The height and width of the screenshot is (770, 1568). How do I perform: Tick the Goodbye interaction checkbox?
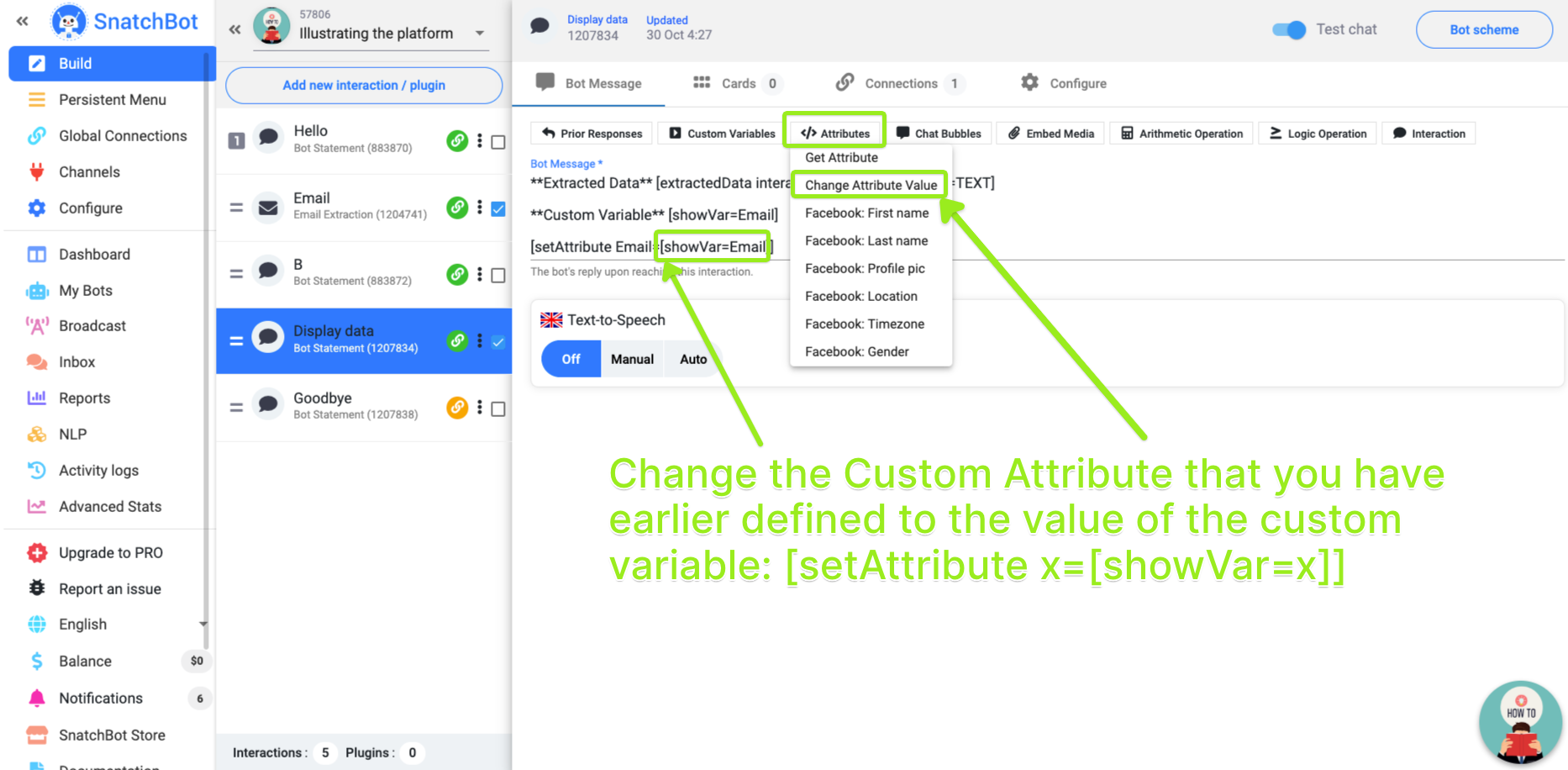click(498, 409)
